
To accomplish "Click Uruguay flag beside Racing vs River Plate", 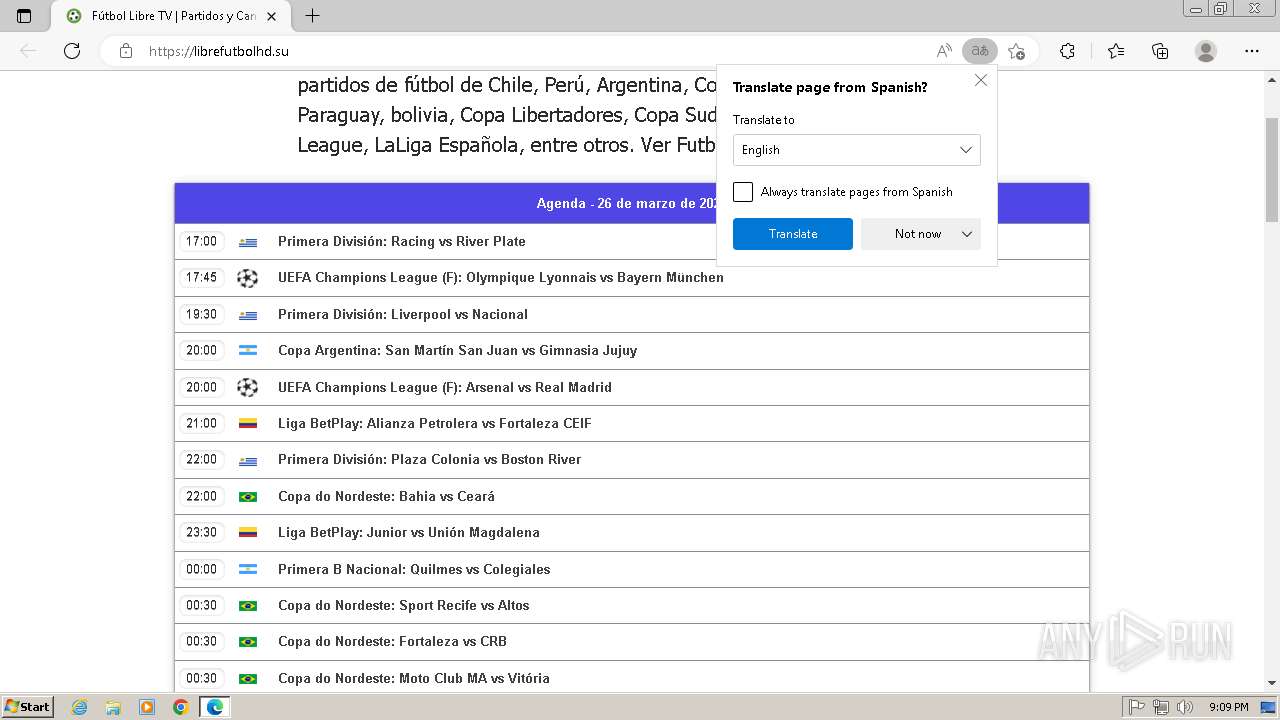I will pyautogui.click(x=248, y=242).
